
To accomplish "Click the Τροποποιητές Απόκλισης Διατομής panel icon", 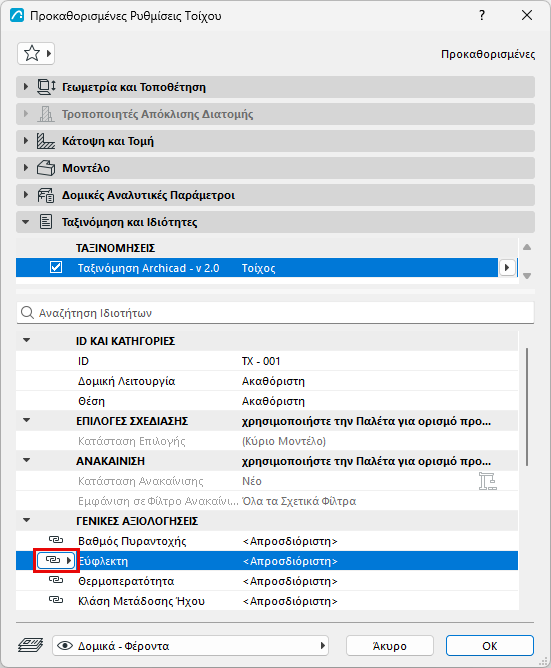I will click(x=46, y=114).
